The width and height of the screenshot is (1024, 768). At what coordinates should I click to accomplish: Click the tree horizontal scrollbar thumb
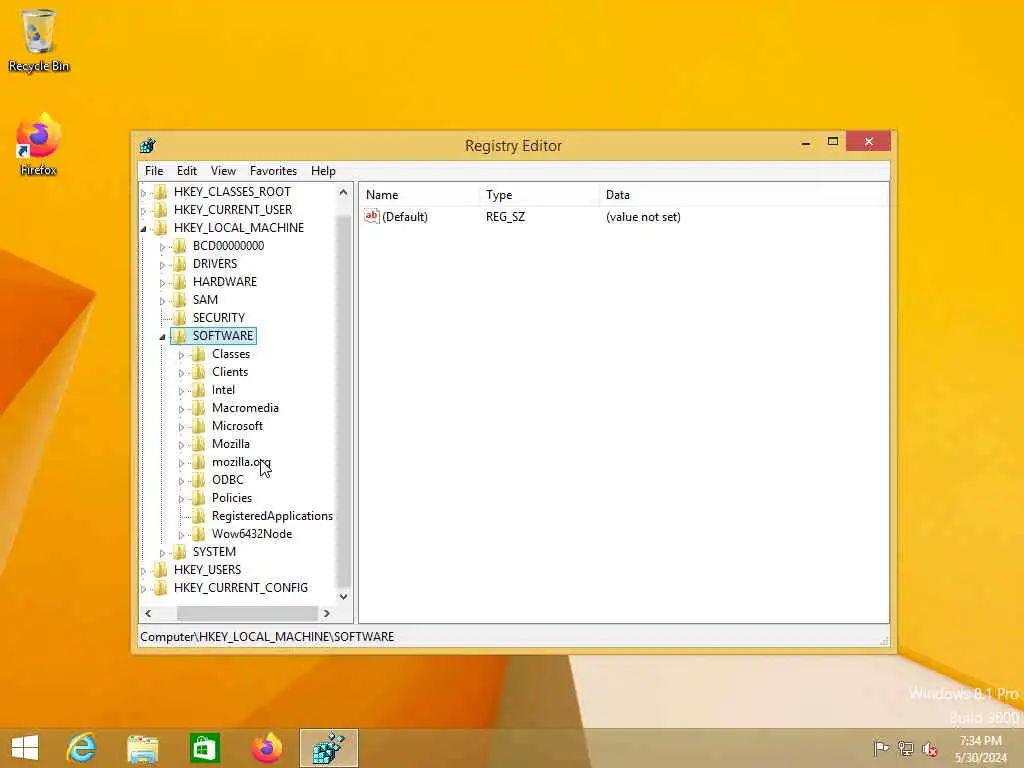pyautogui.click(x=247, y=613)
